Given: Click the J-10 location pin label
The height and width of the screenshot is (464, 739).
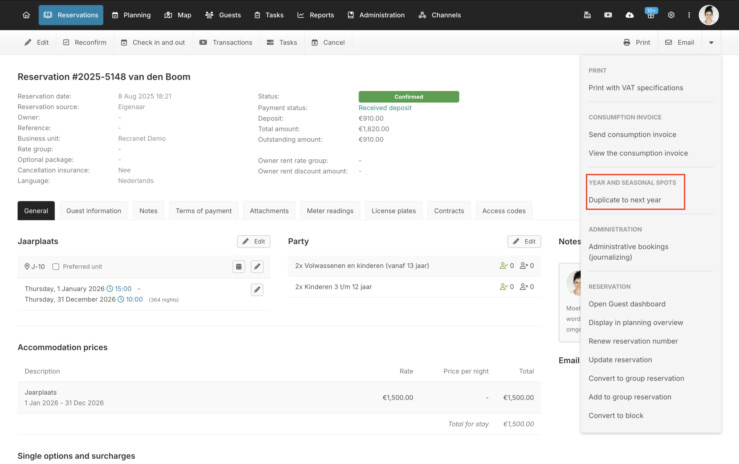Looking at the screenshot, I should coord(34,267).
